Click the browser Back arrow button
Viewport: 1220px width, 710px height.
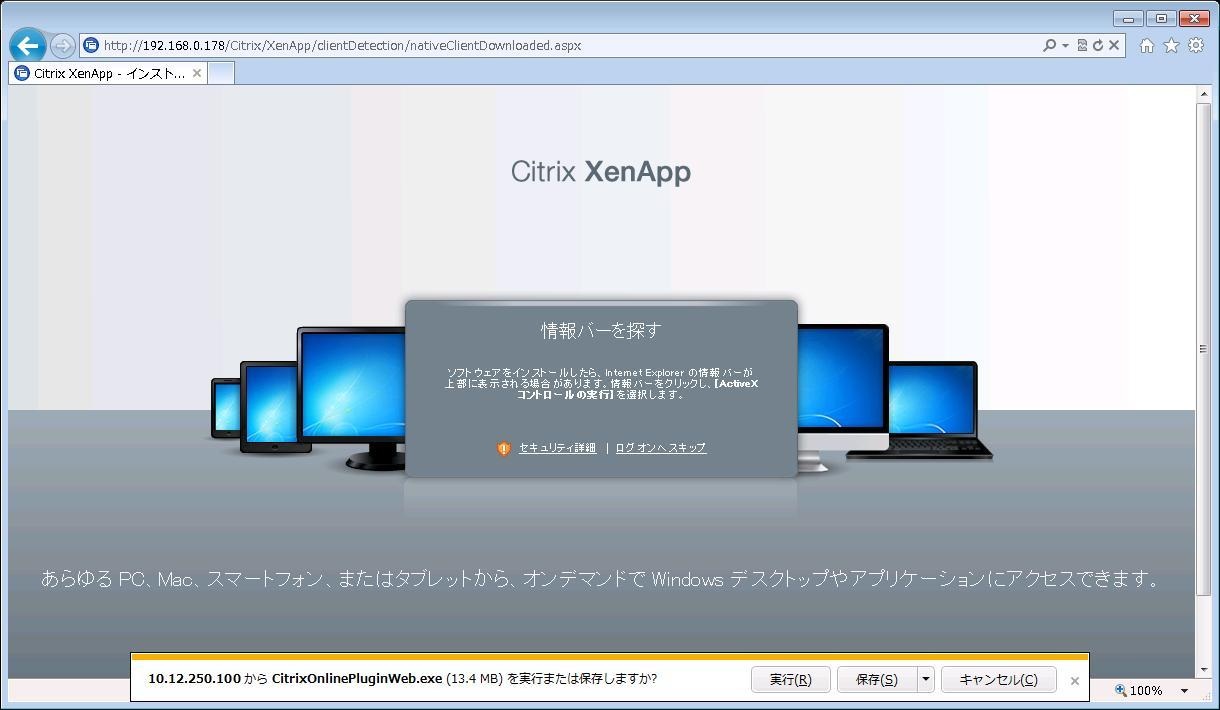point(28,45)
